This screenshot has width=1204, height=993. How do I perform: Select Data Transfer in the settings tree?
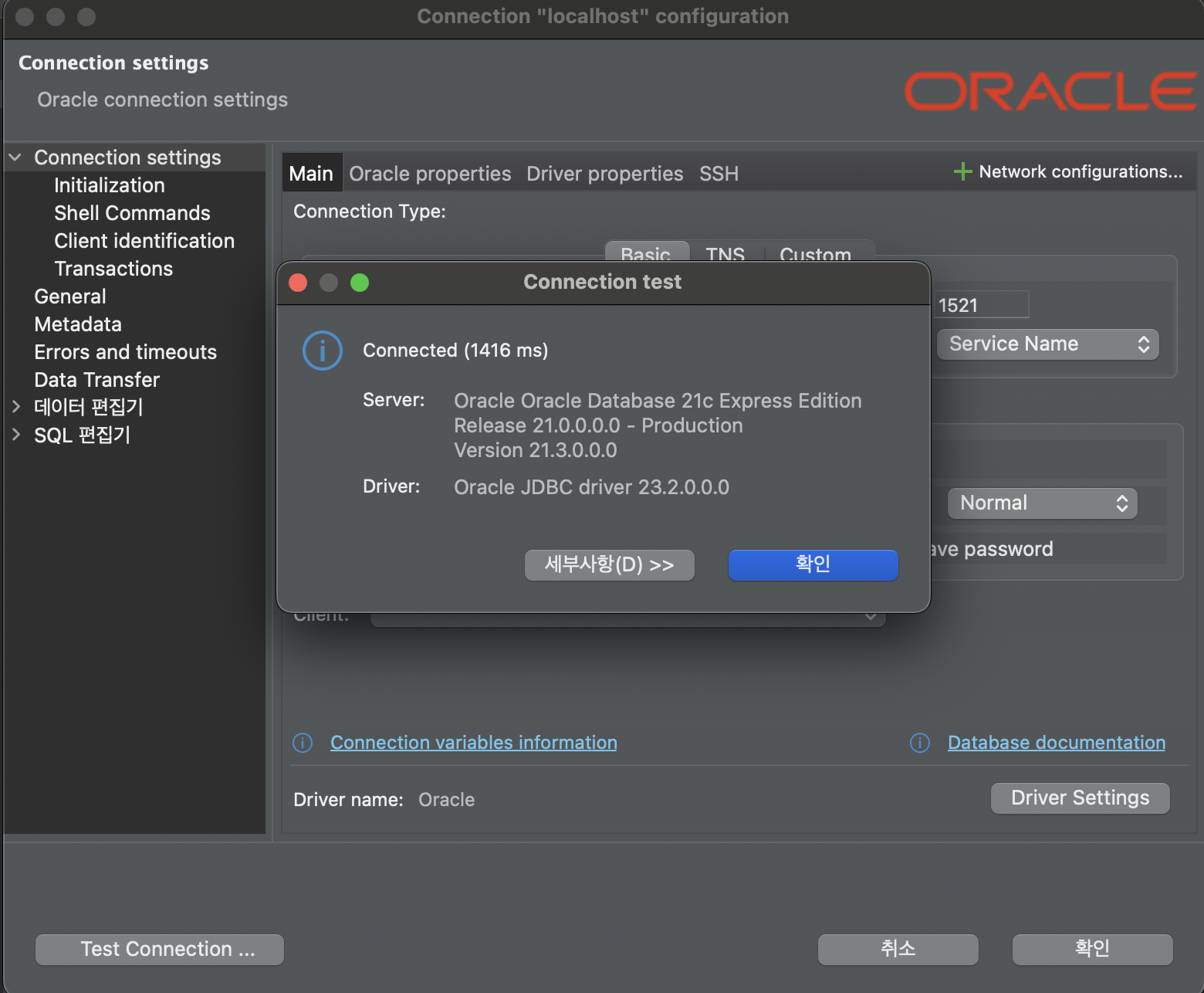coord(97,380)
